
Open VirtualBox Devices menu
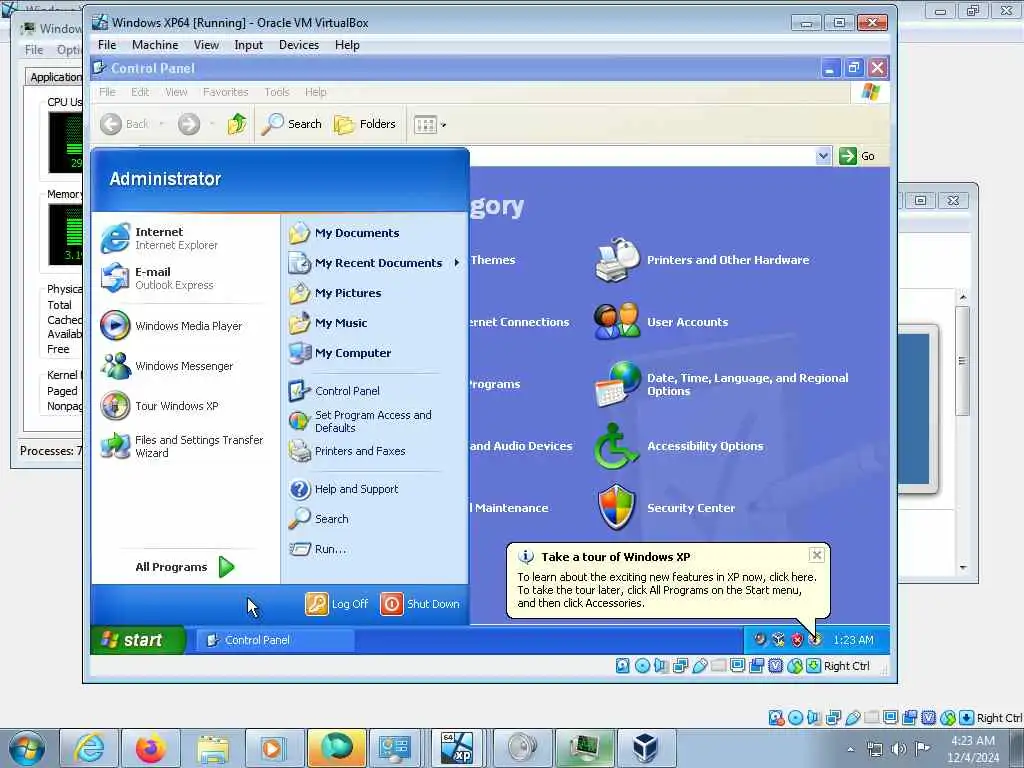pos(299,45)
